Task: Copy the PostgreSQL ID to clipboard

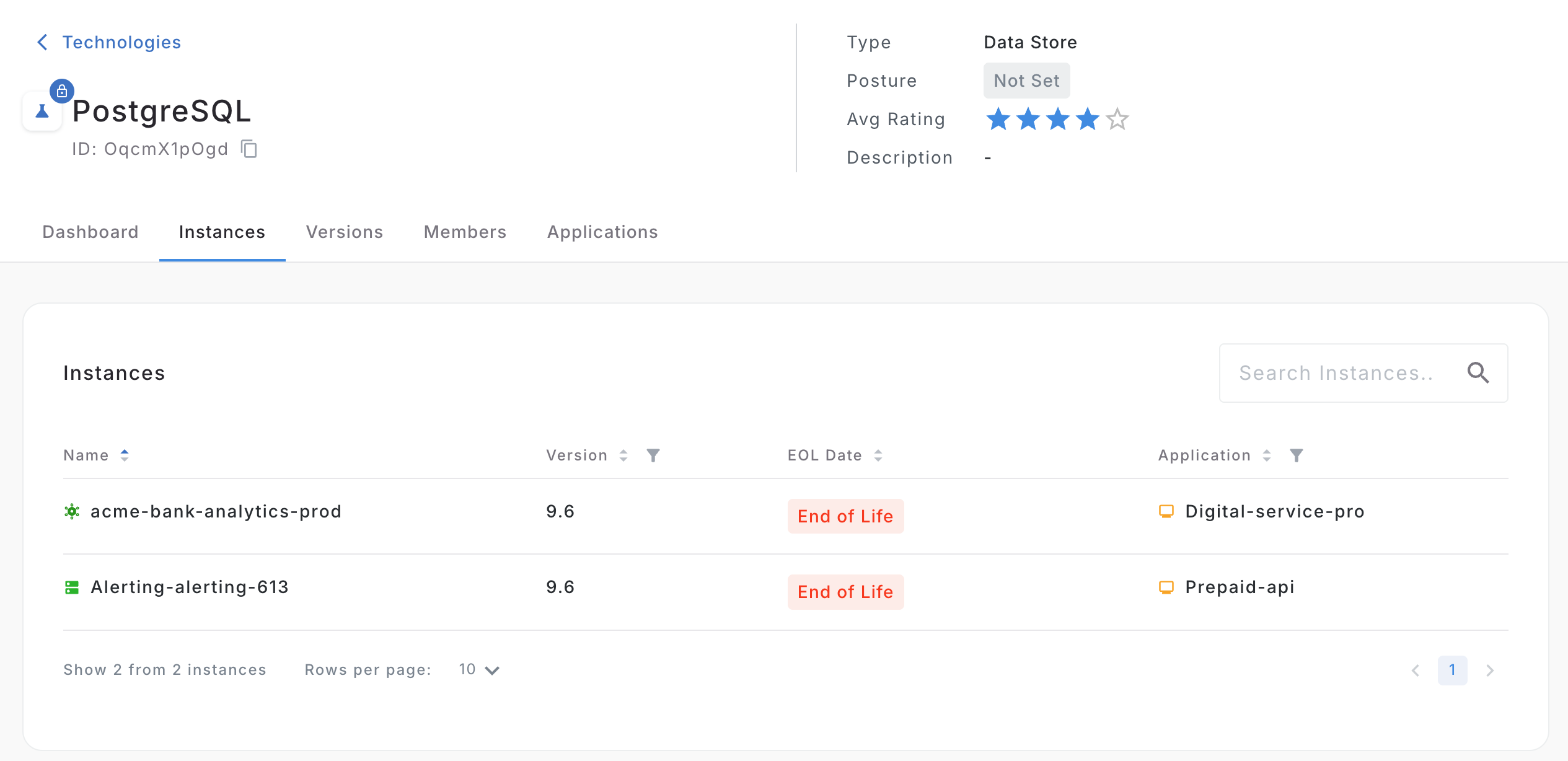Action: [x=249, y=149]
